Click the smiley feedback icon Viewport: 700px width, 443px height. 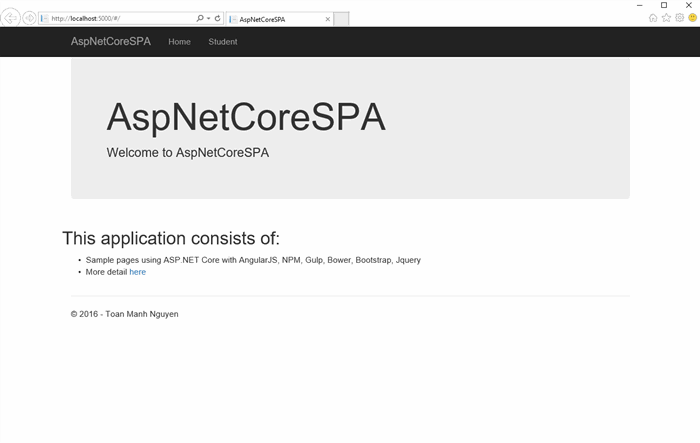point(692,18)
